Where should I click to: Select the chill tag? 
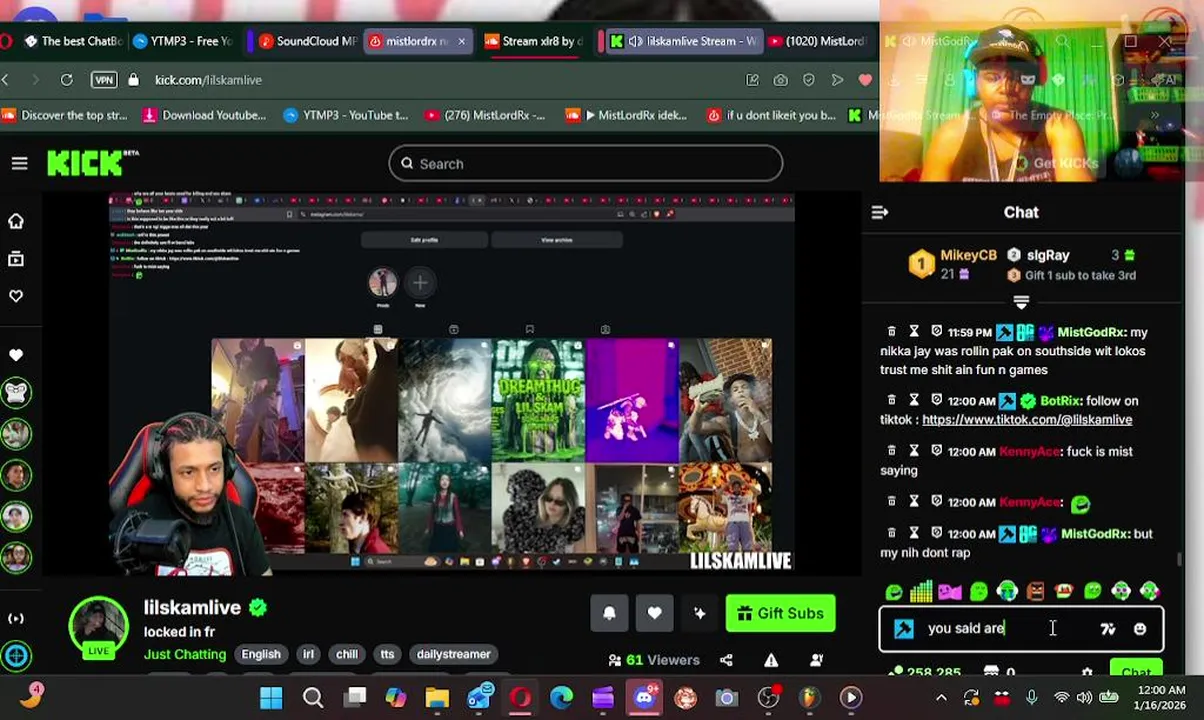click(x=347, y=654)
